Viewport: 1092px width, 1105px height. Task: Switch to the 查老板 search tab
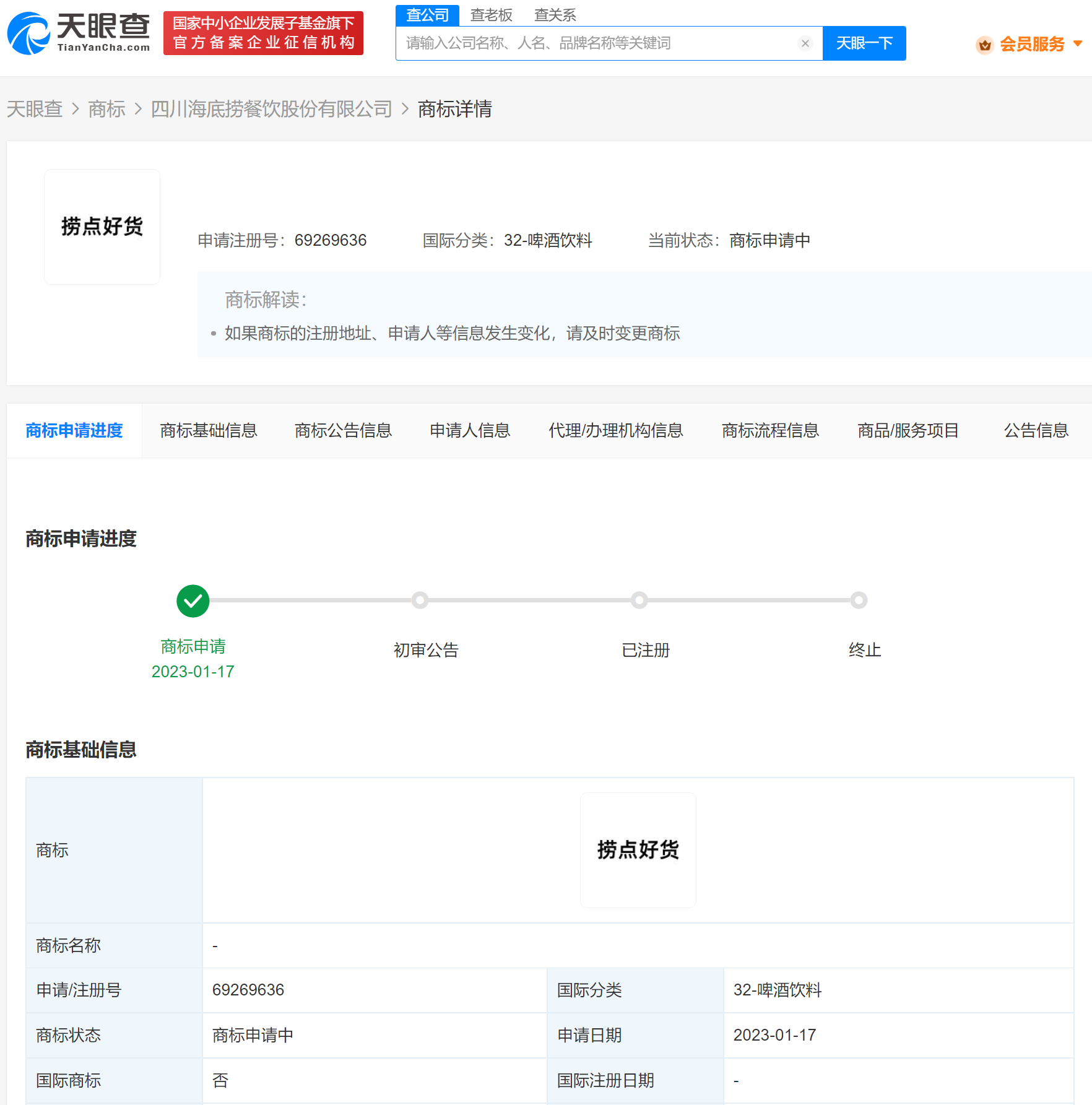491,14
